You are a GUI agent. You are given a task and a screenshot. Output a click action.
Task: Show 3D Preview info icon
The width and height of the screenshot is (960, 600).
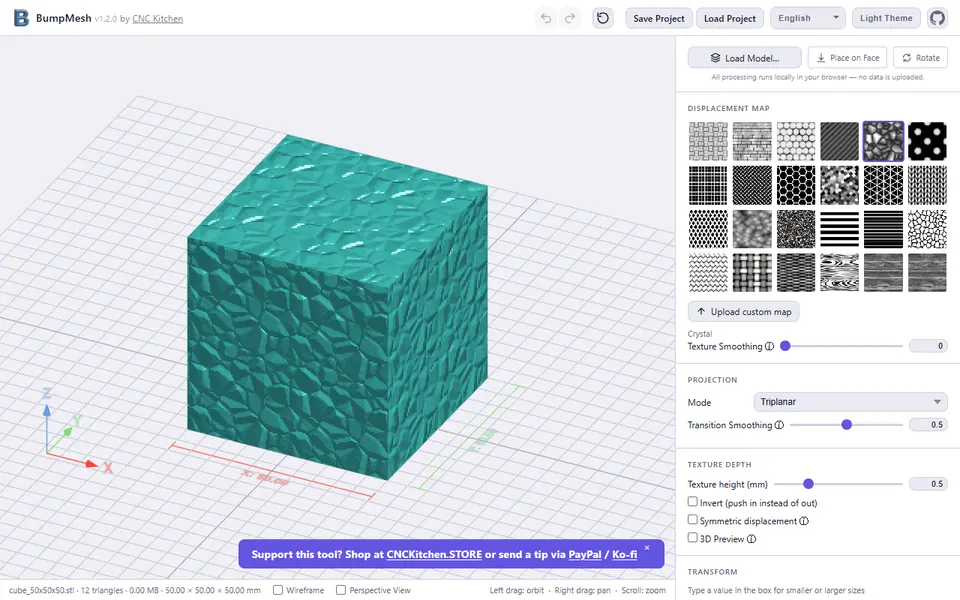coord(751,539)
